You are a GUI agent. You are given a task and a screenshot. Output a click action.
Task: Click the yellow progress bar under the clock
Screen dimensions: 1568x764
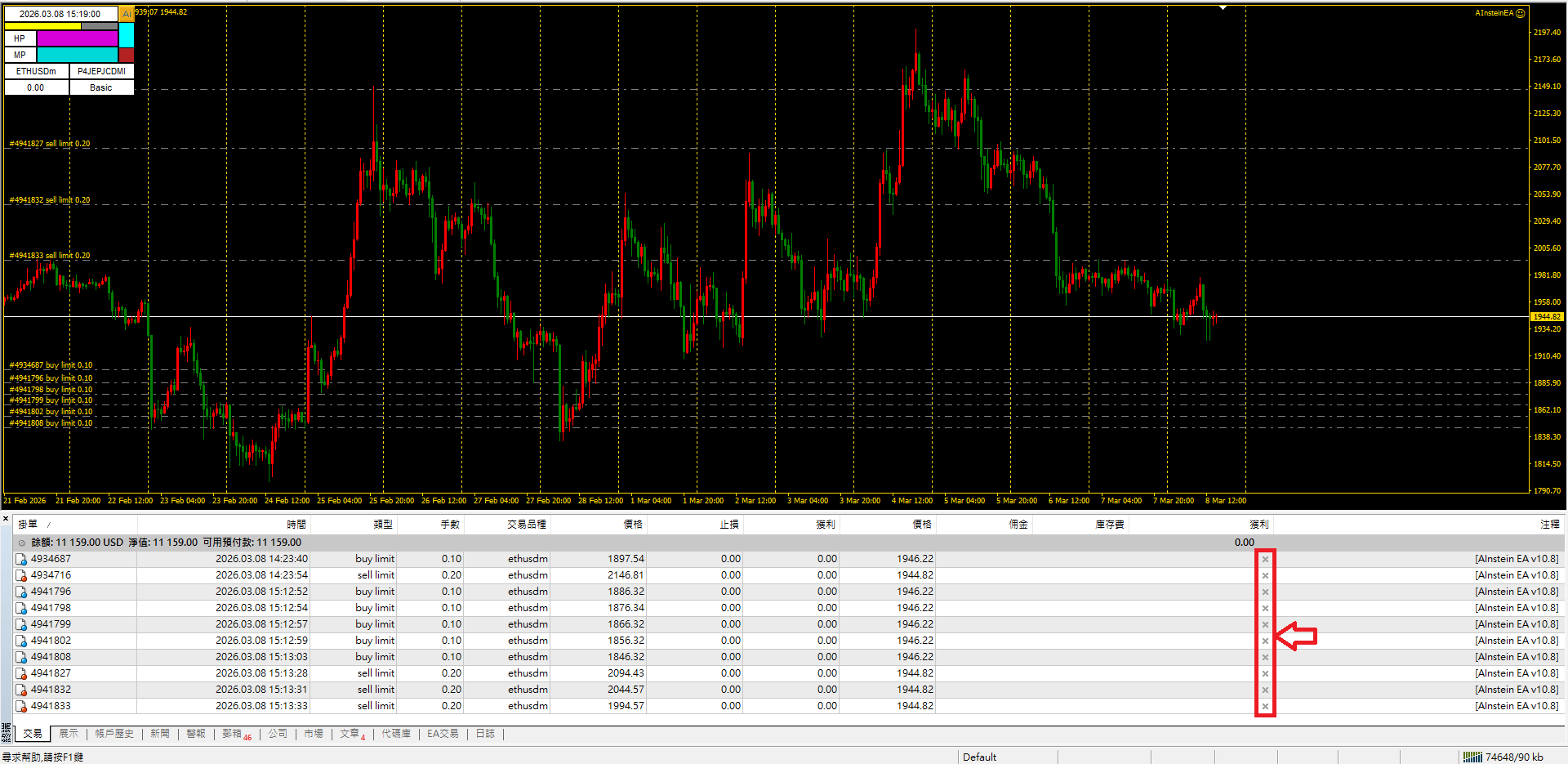[43, 26]
